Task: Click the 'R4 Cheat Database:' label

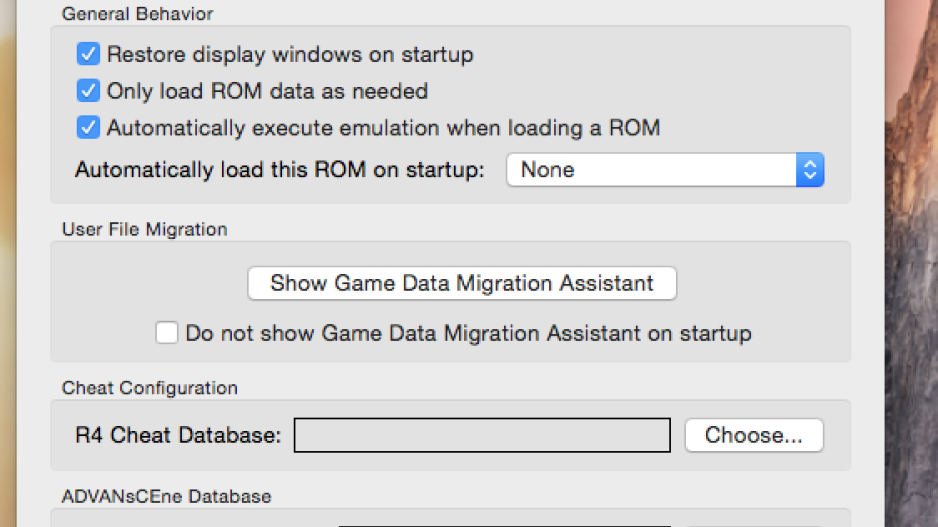Action: [178, 435]
